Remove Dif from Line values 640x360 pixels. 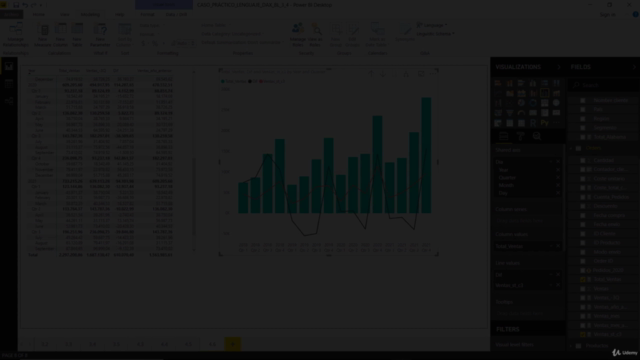558,275
